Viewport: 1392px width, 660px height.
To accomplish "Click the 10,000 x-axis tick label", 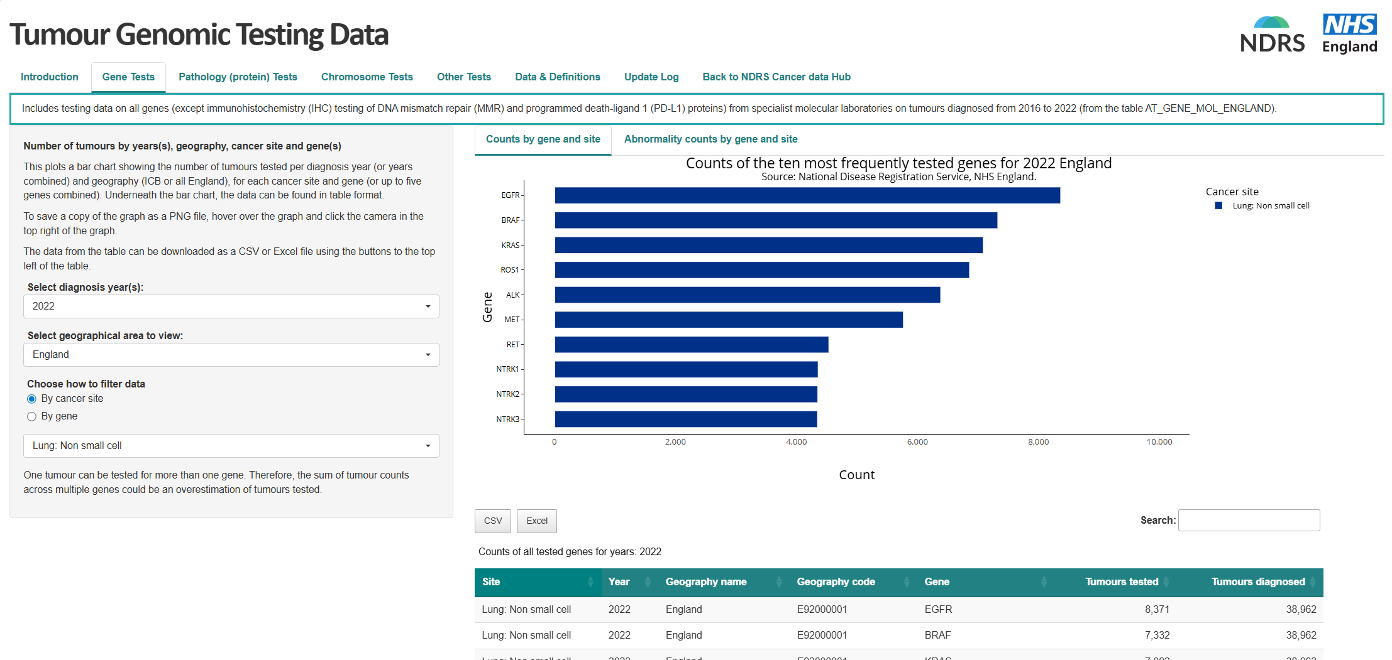I will [x=1160, y=442].
